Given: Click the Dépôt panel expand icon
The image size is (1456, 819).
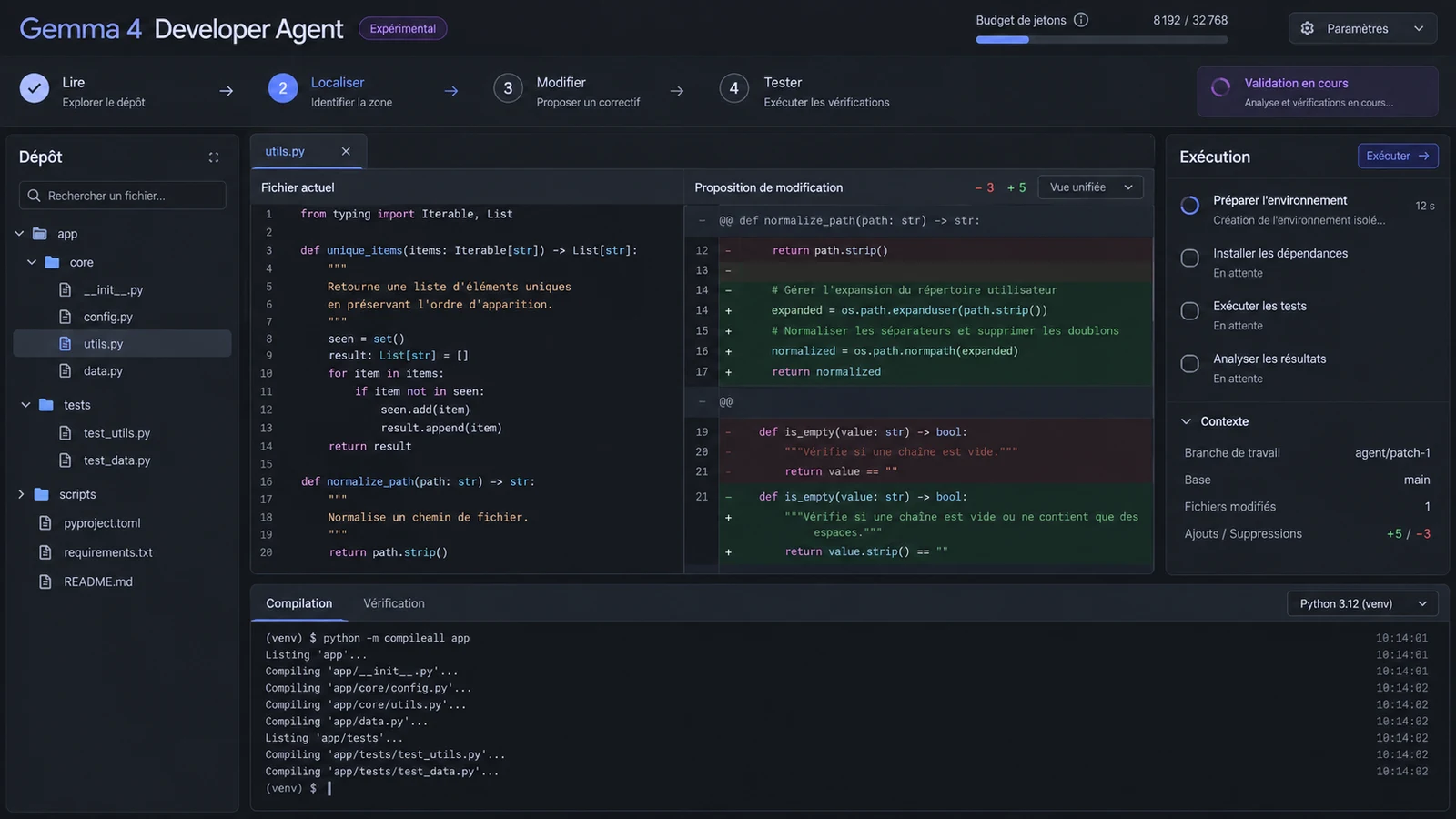Looking at the screenshot, I should tap(214, 157).
